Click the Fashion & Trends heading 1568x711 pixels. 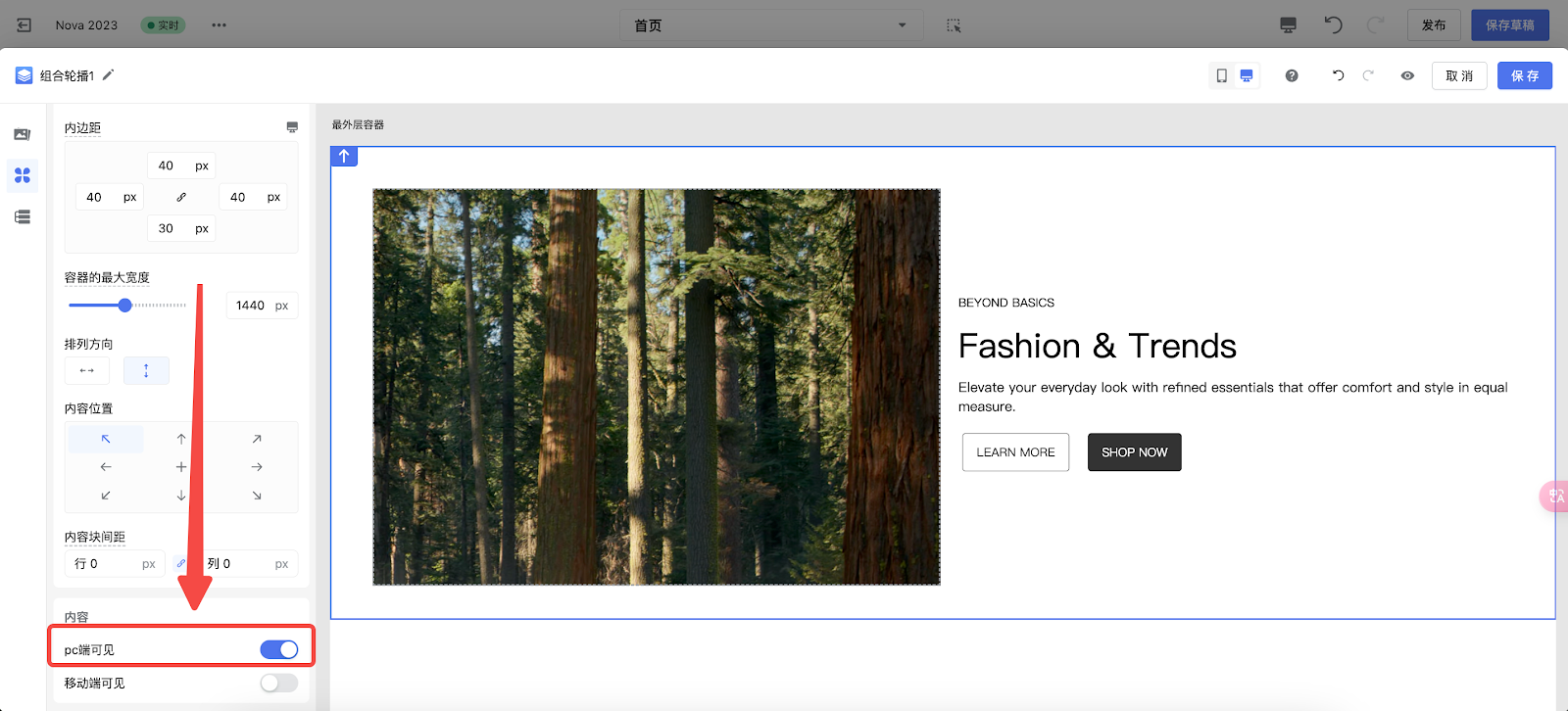pyautogui.click(x=1098, y=346)
